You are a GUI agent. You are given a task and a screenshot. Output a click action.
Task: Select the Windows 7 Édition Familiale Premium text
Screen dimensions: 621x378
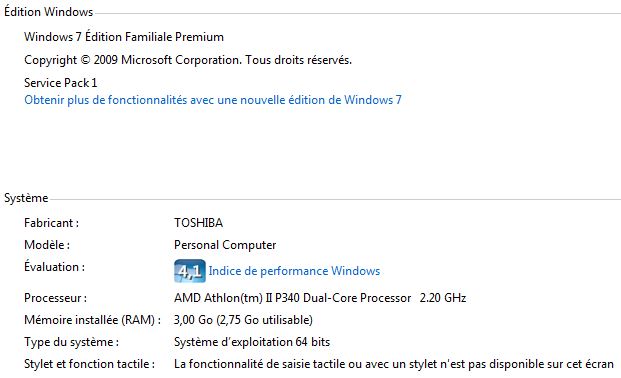[124, 37]
